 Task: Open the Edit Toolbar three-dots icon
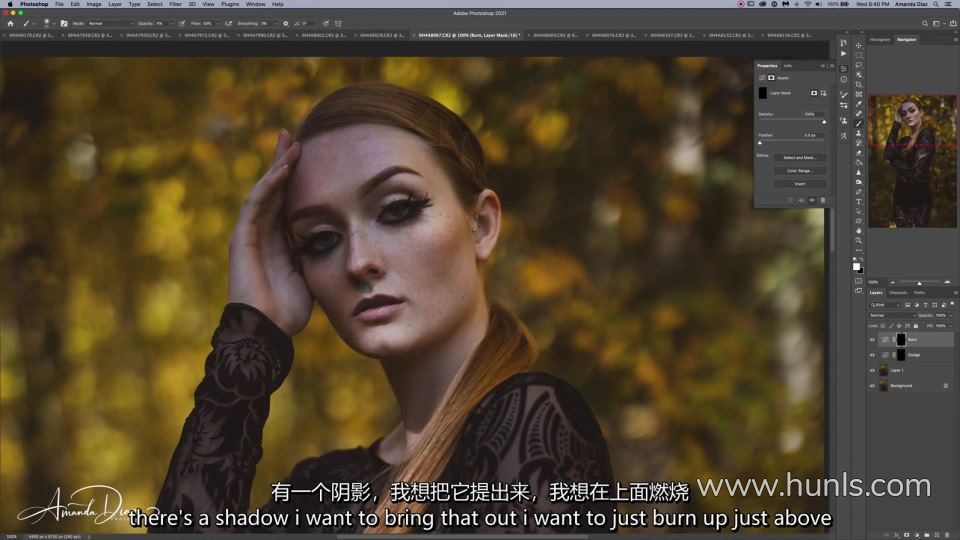click(x=859, y=250)
